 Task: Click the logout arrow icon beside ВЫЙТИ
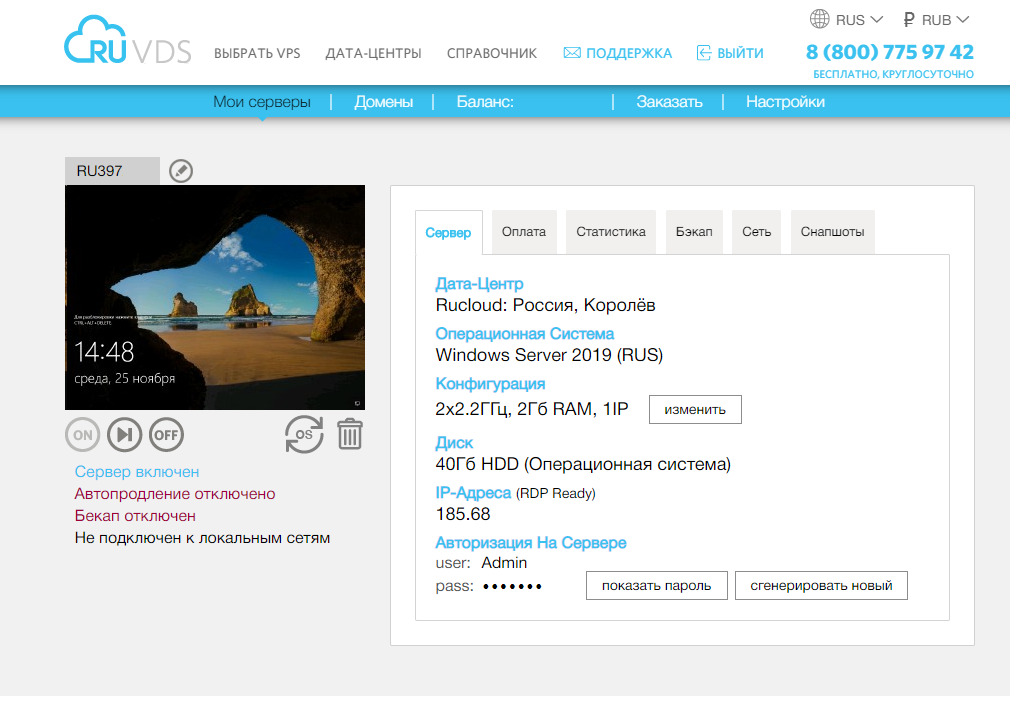(704, 53)
